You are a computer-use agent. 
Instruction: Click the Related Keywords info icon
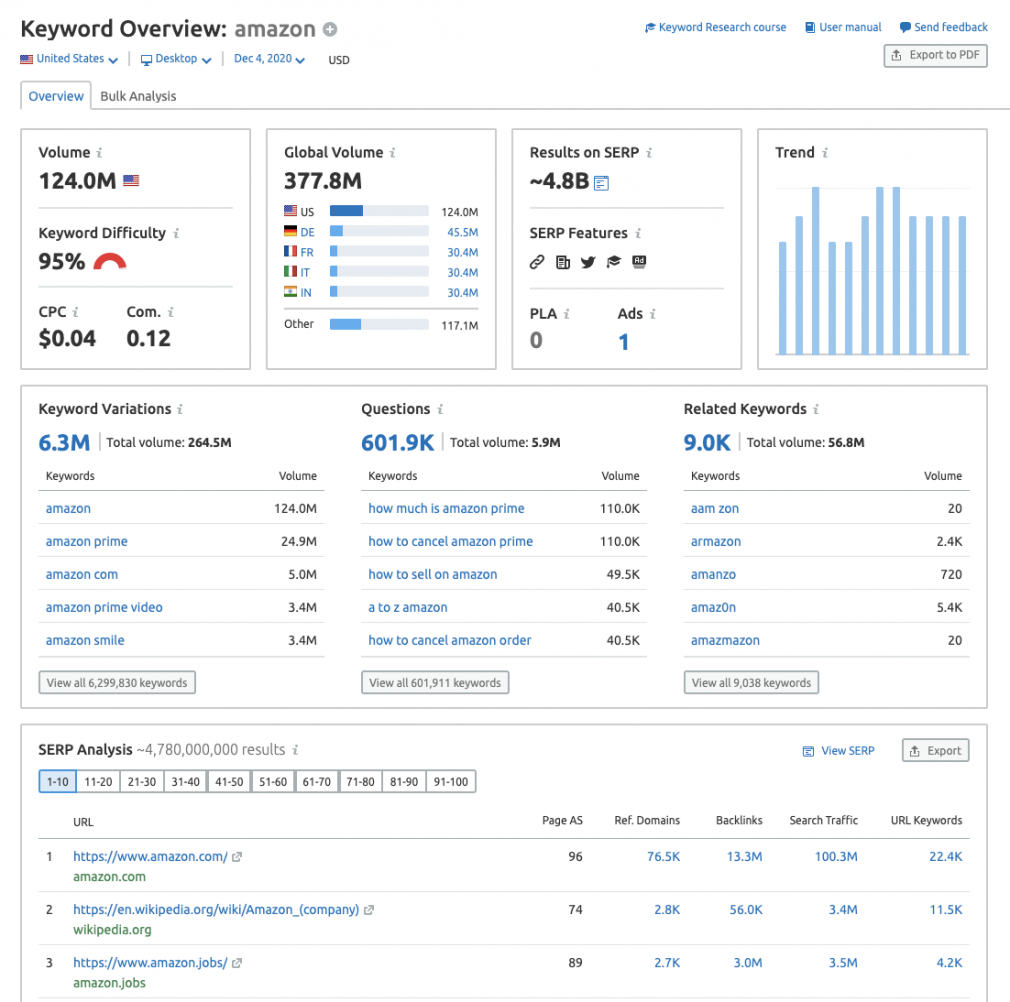tap(815, 409)
